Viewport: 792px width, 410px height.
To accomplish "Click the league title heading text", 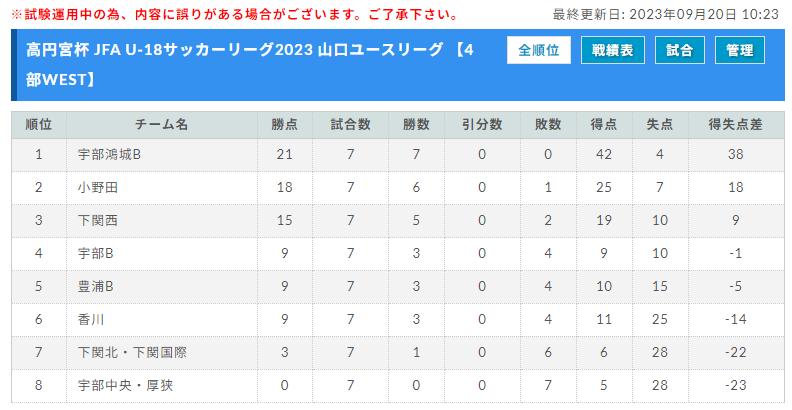I will click(x=250, y=65).
